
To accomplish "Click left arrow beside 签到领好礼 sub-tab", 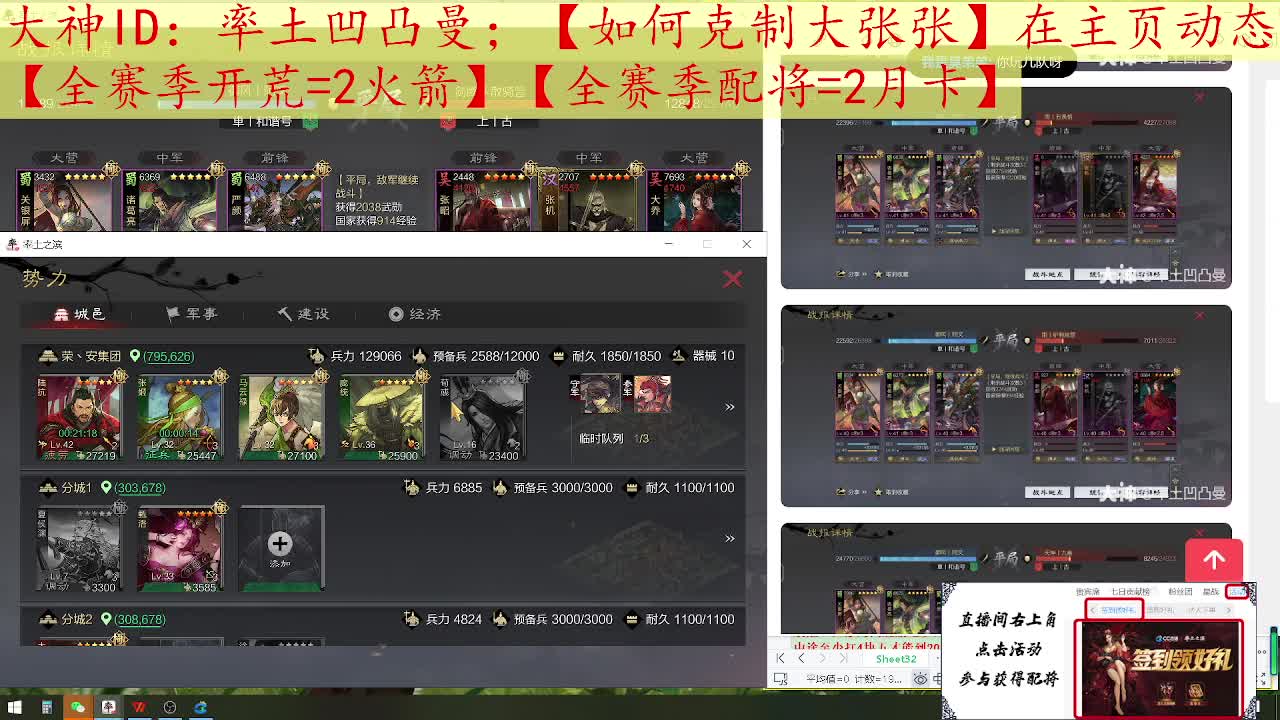I will (1092, 609).
